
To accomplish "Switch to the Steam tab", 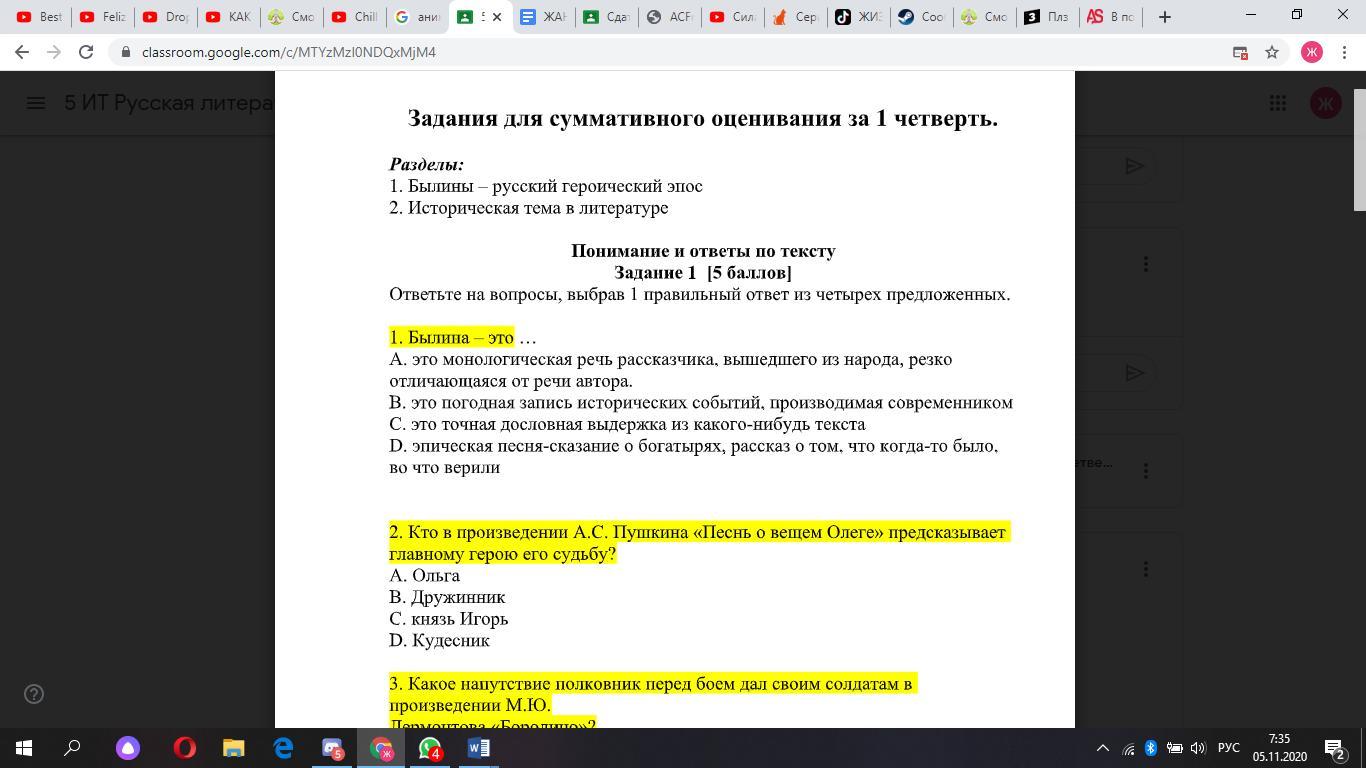I will click(919, 17).
